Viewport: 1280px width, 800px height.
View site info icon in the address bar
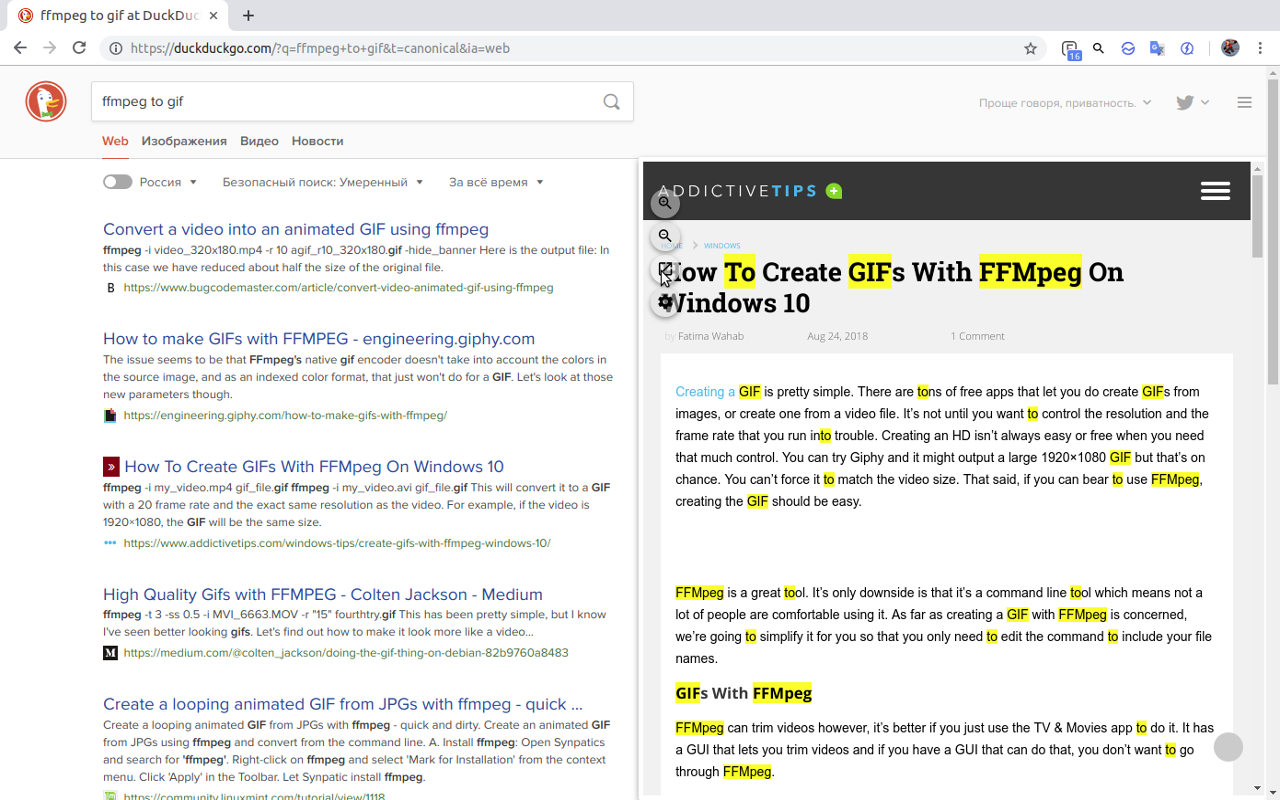[x=116, y=48]
